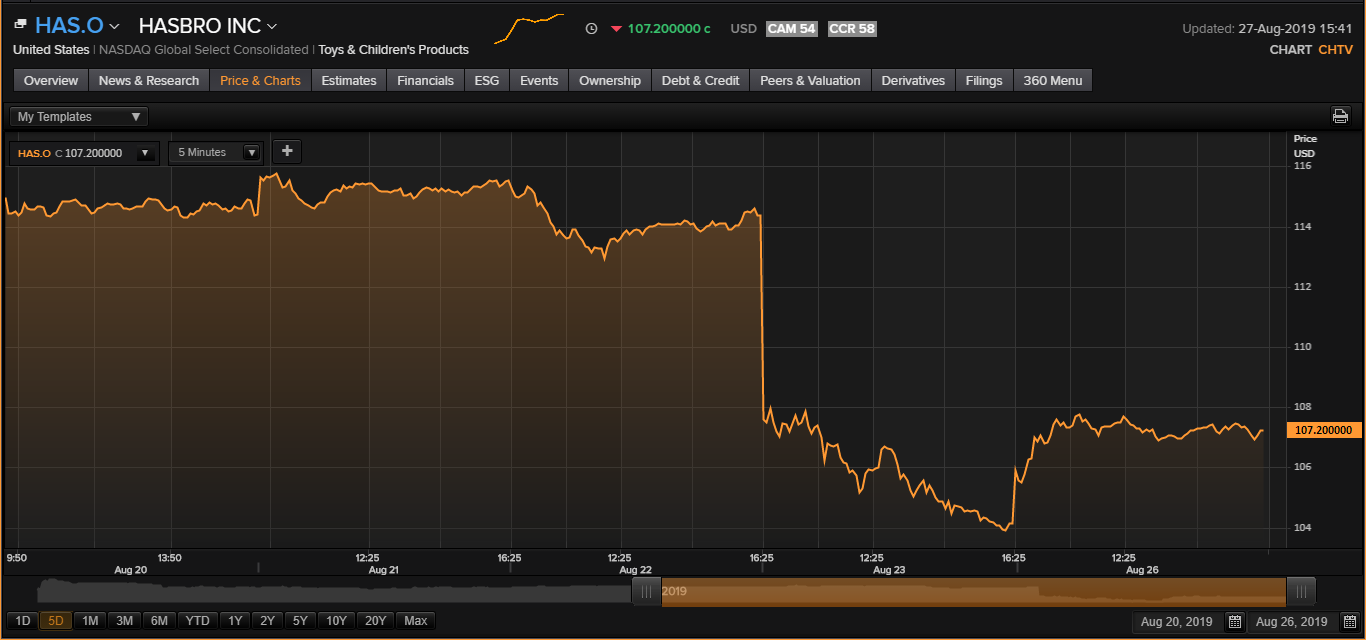1366x640 pixels.
Task: Click the green 107.200000 c price value
Action: pos(669,29)
